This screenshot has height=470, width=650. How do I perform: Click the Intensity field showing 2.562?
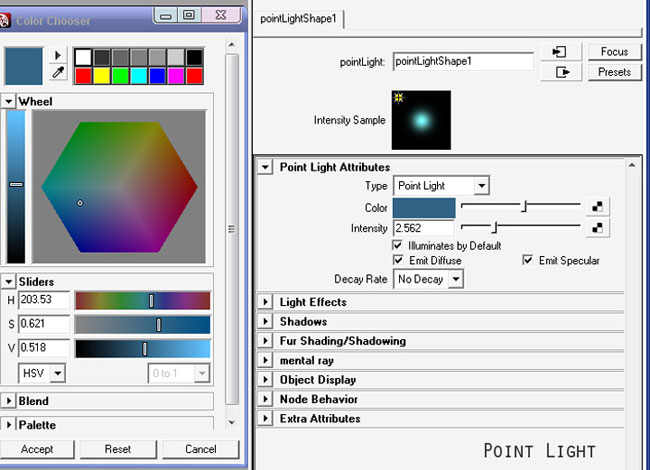[x=424, y=228]
